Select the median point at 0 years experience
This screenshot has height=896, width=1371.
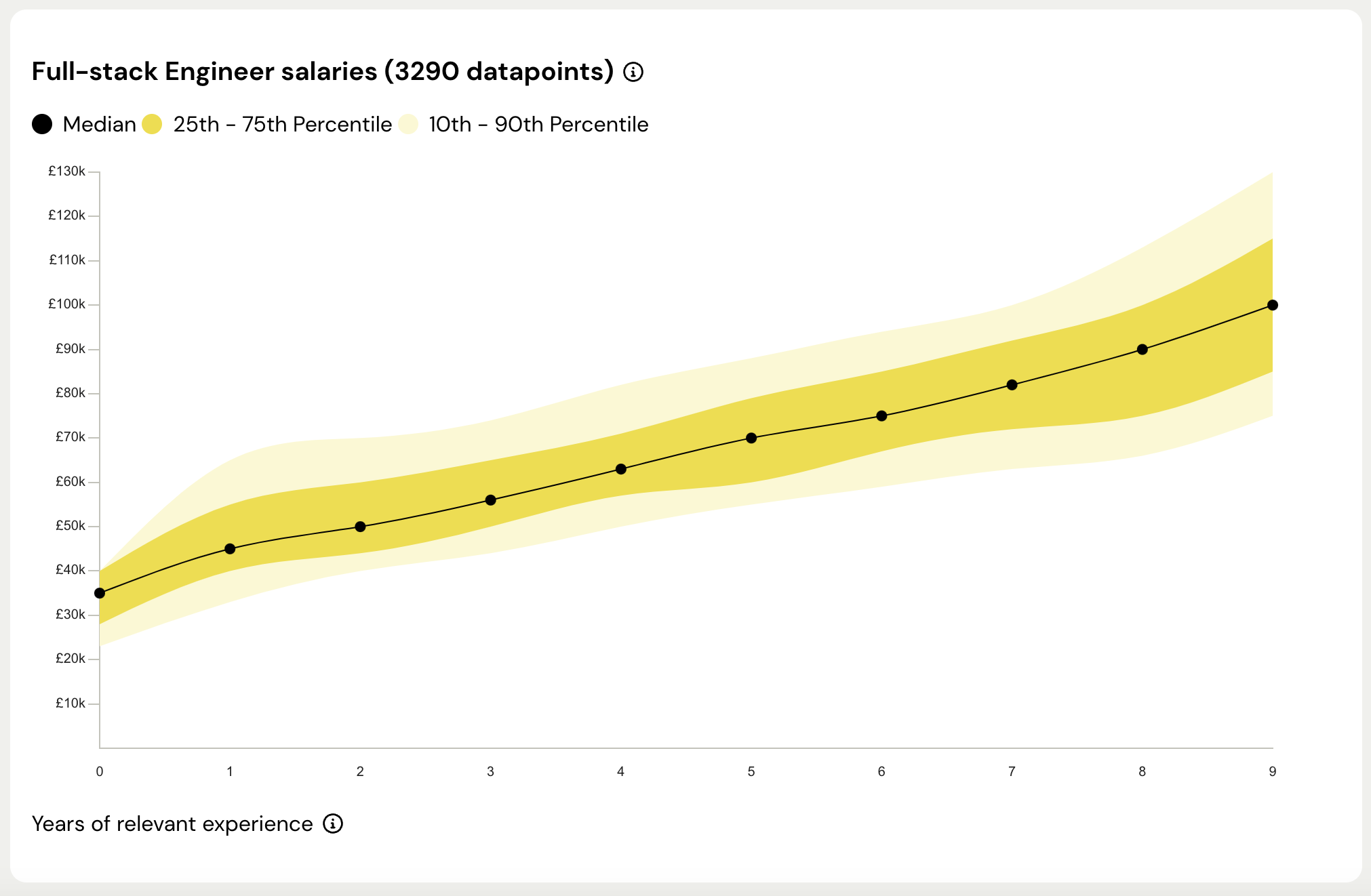tap(100, 593)
